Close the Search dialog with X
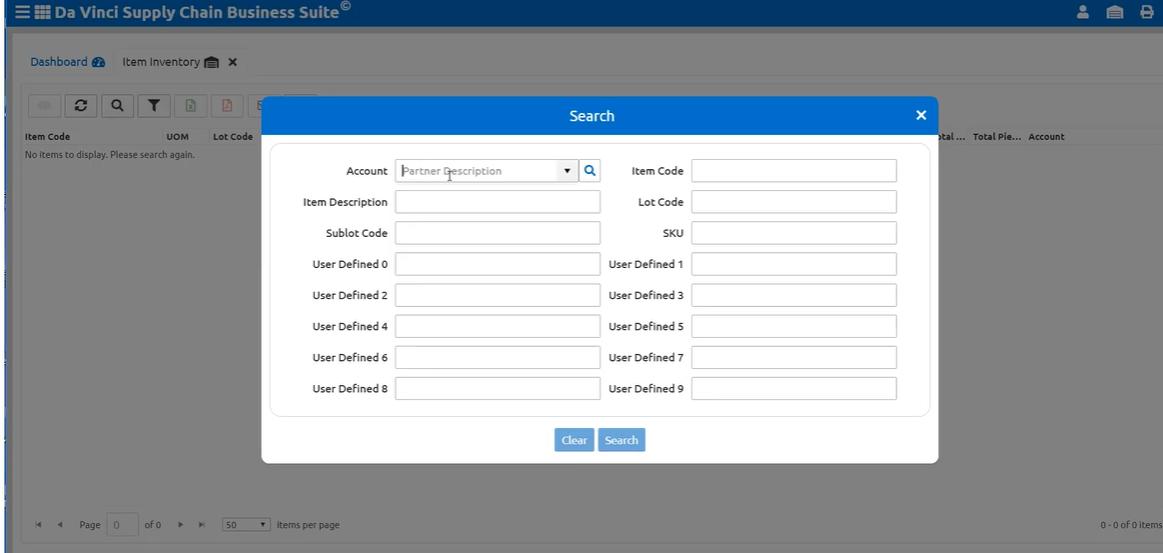The image size is (1163, 553). [x=921, y=116]
